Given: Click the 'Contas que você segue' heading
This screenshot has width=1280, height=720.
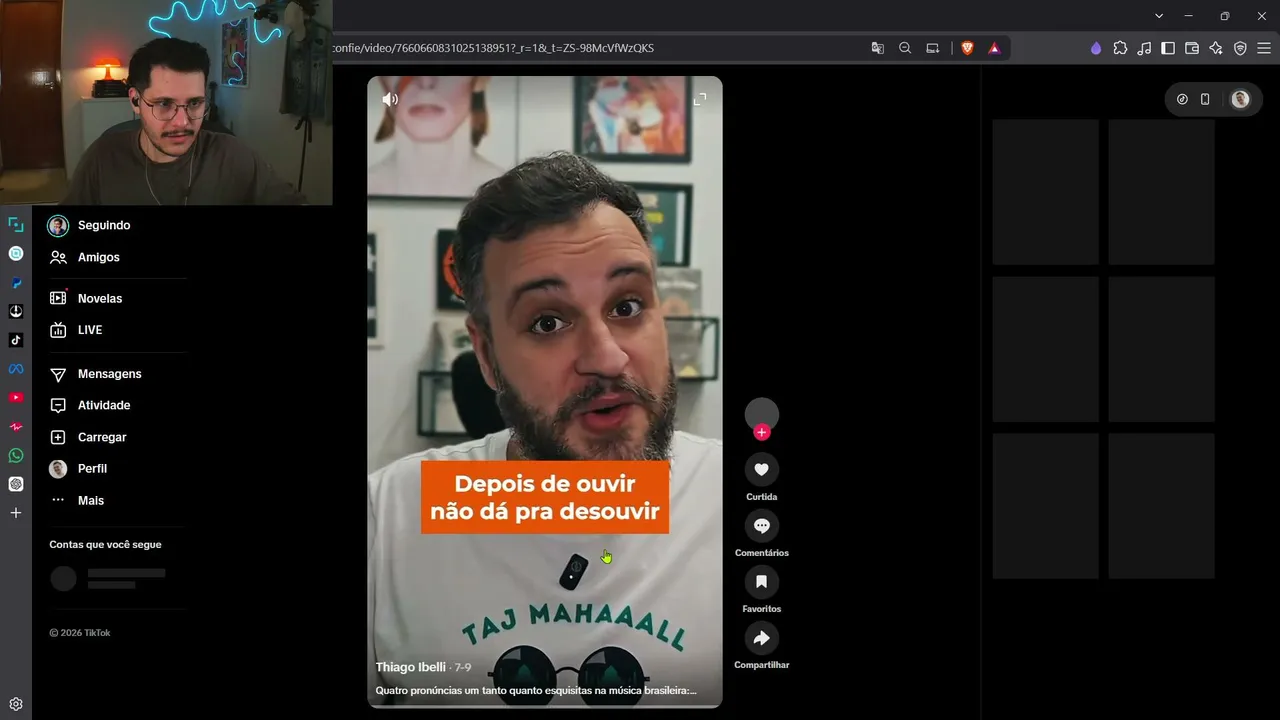Looking at the screenshot, I should (105, 545).
